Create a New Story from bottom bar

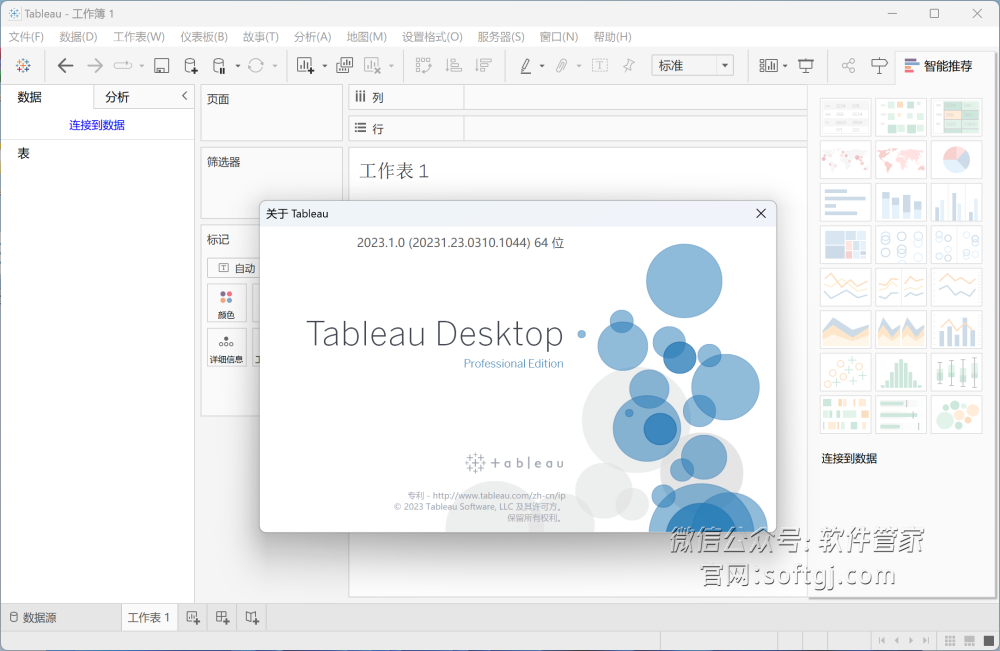pos(251,617)
